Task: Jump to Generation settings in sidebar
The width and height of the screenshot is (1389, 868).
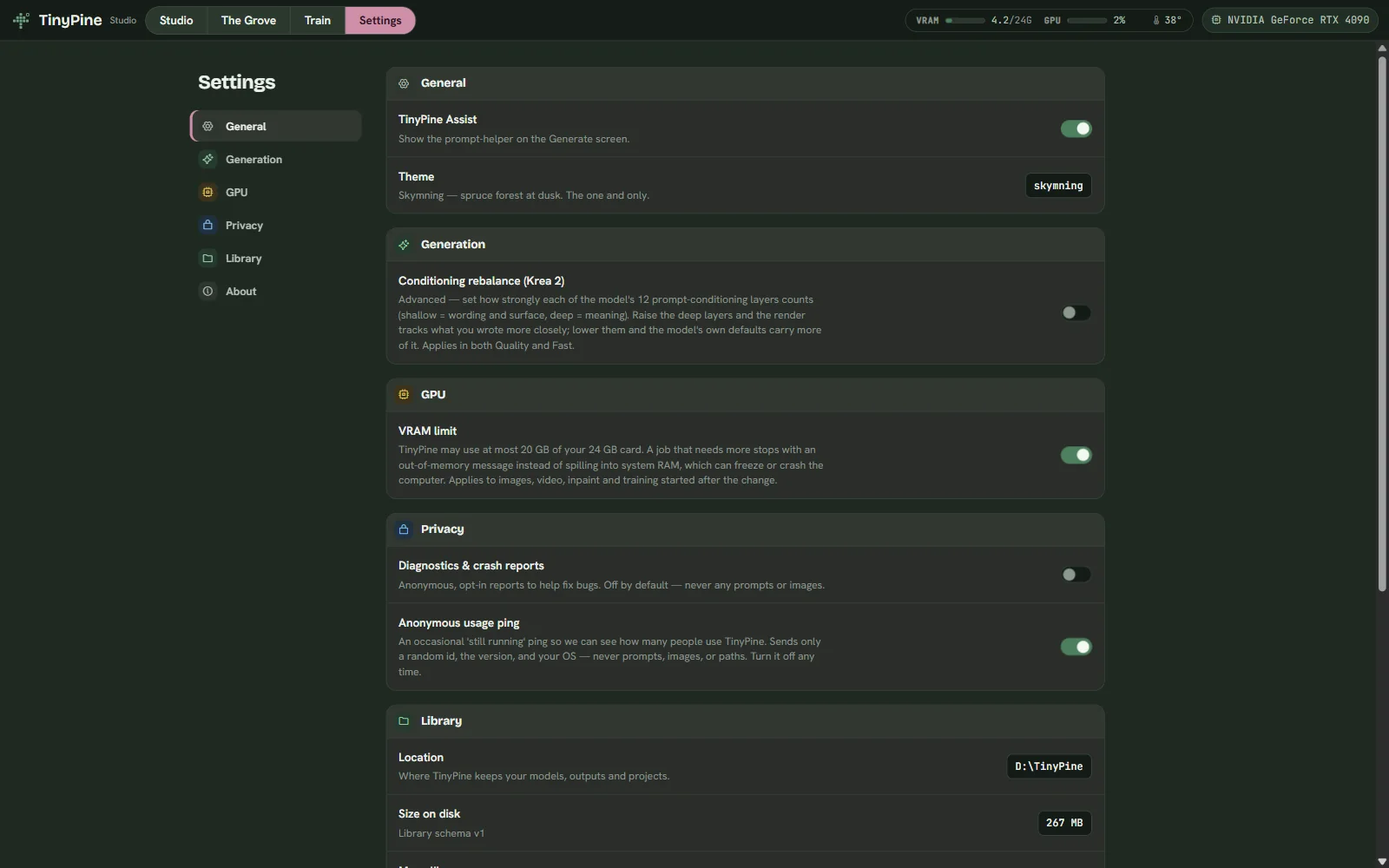Action: pyautogui.click(x=276, y=159)
